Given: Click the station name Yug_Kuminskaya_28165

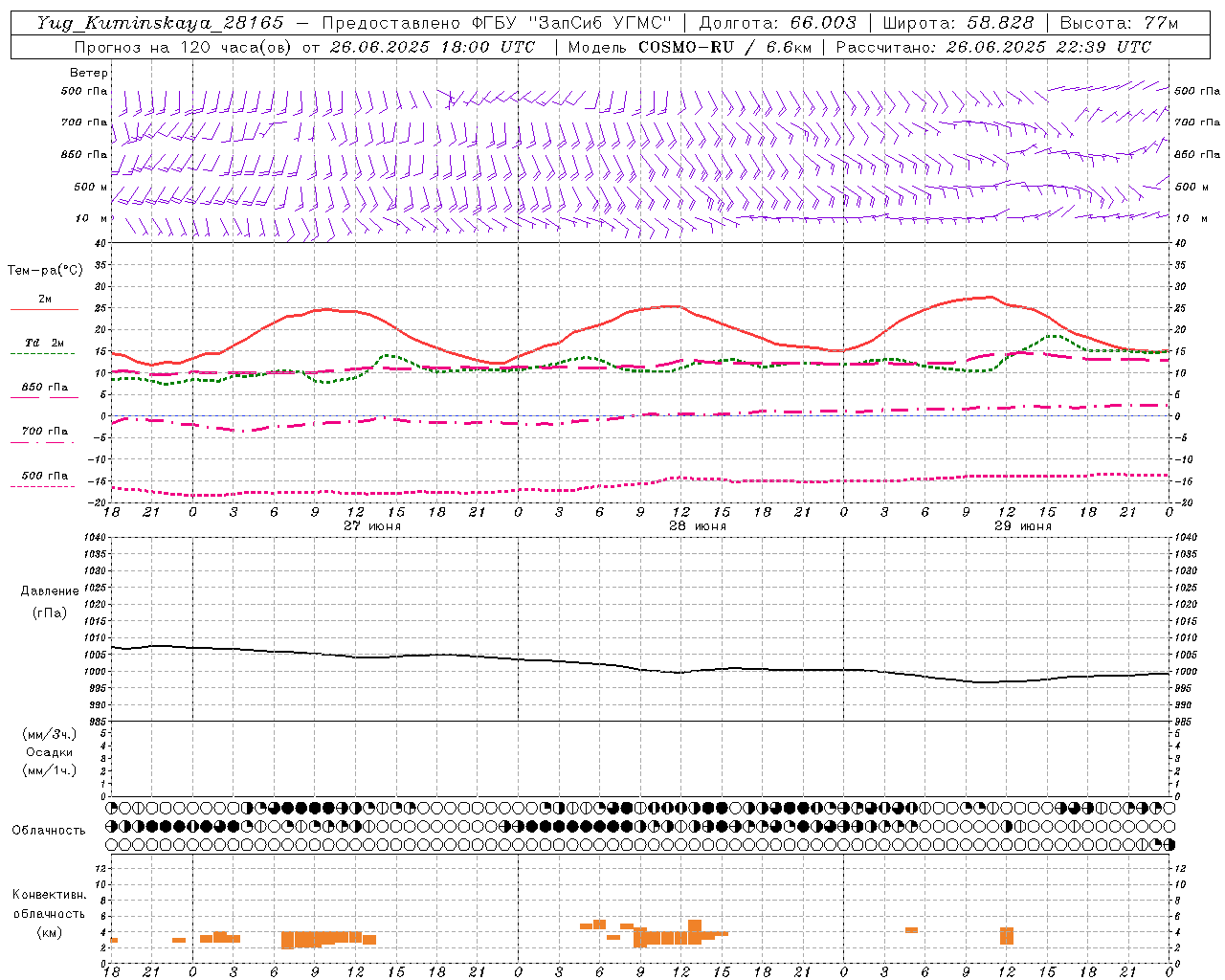Looking at the screenshot, I should click(x=160, y=23).
